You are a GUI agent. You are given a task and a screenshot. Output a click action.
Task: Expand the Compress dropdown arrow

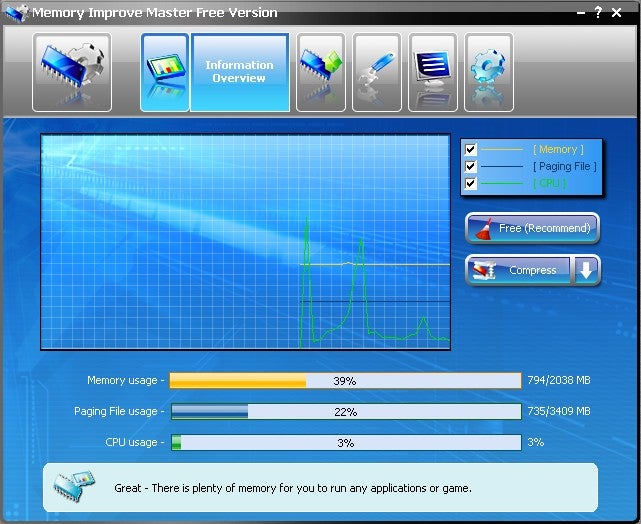(x=587, y=270)
